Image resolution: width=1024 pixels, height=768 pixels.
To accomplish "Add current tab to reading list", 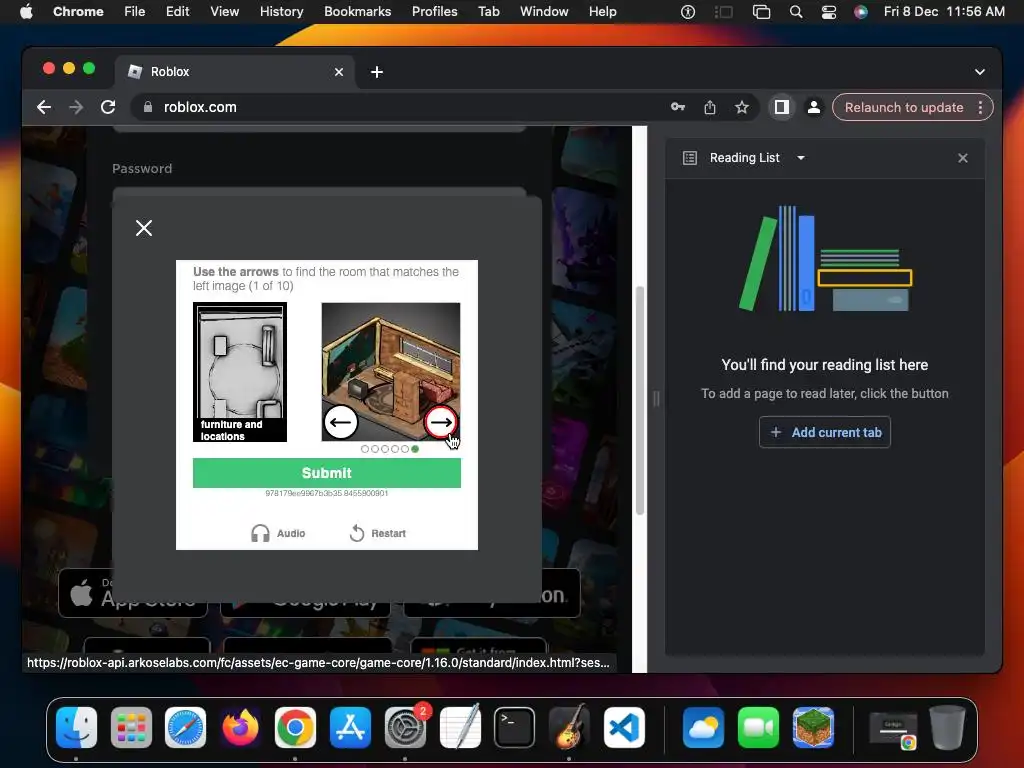I will 825,432.
